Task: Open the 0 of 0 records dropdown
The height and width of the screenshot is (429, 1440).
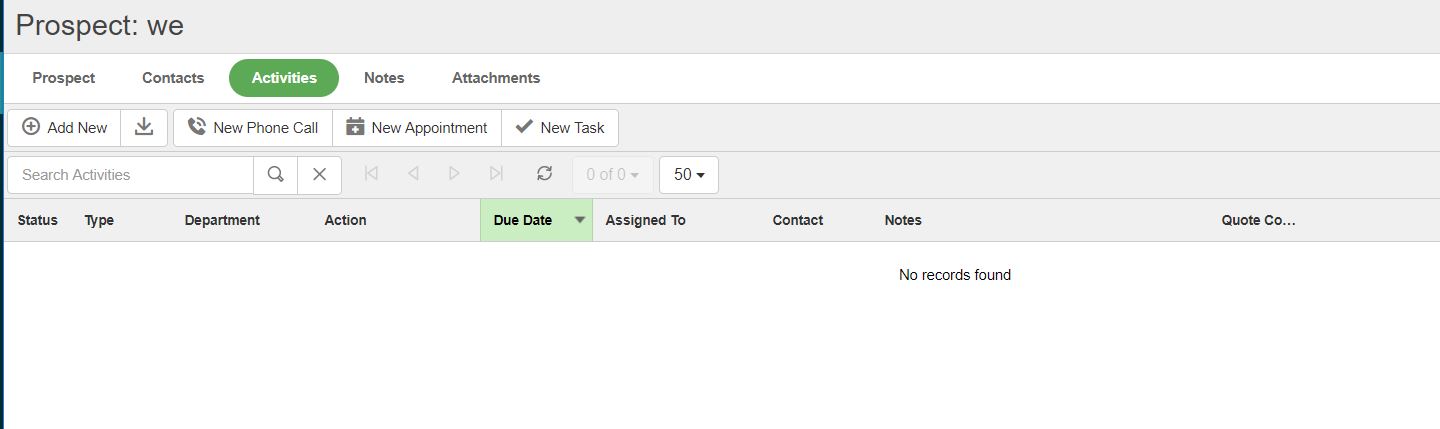Action: coord(612,174)
